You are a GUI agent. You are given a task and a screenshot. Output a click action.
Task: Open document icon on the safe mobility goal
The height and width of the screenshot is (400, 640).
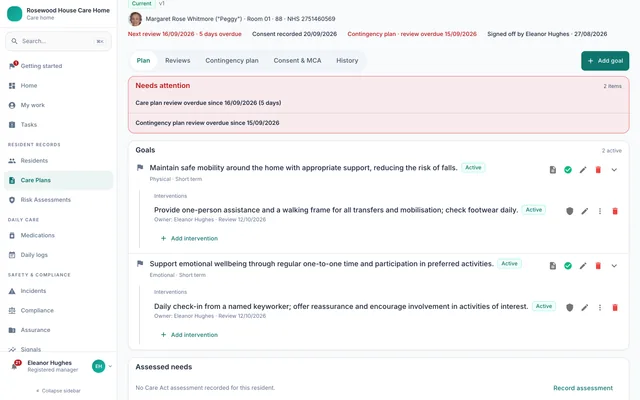tap(553, 170)
